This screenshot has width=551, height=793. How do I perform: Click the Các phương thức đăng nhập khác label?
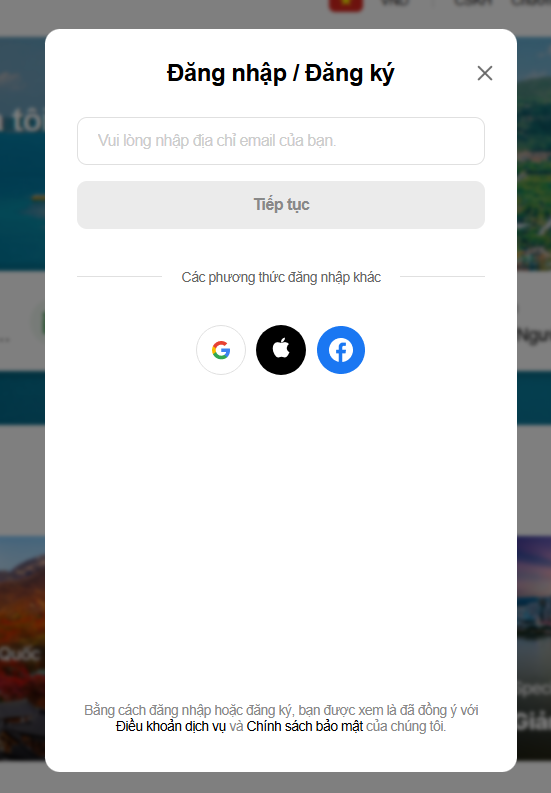coord(281,277)
